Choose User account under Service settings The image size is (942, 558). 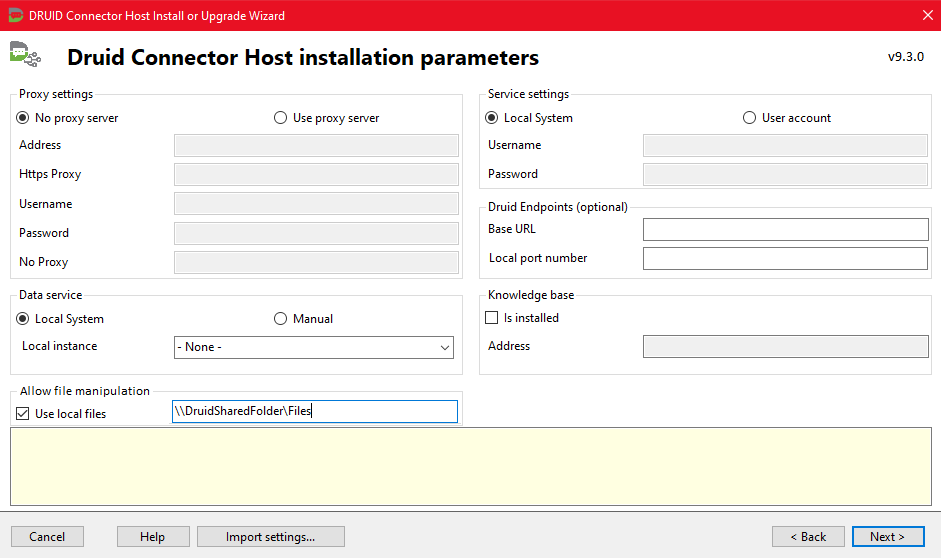786,118
